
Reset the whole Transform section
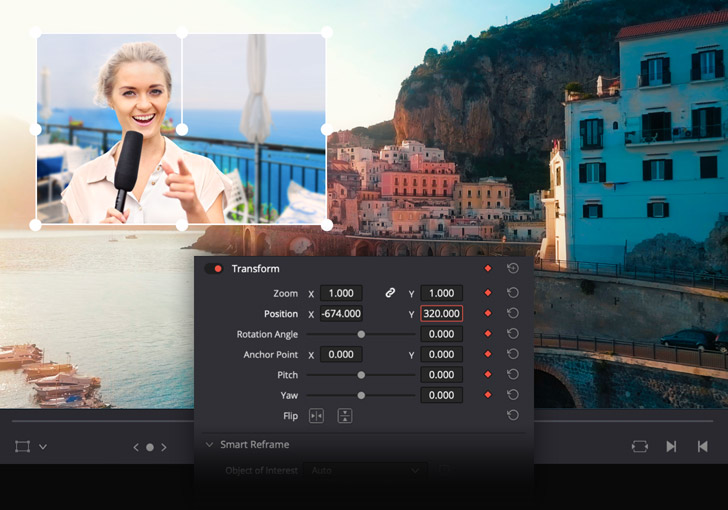click(x=513, y=269)
